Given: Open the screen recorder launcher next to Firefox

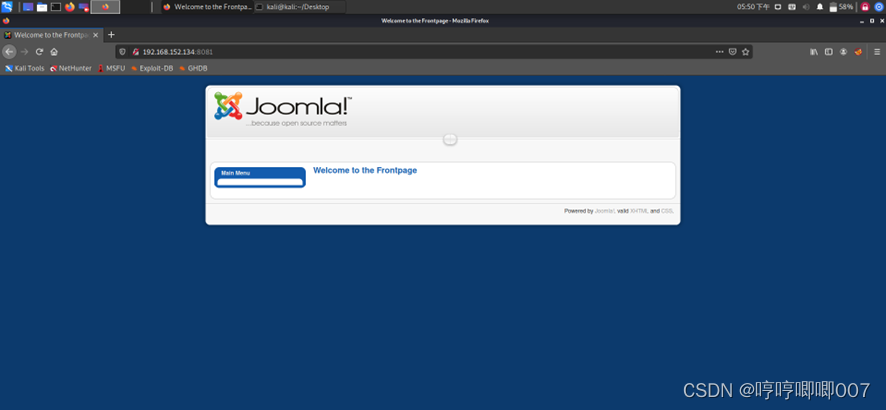Looking at the screenshot, I should pos(84,7).
